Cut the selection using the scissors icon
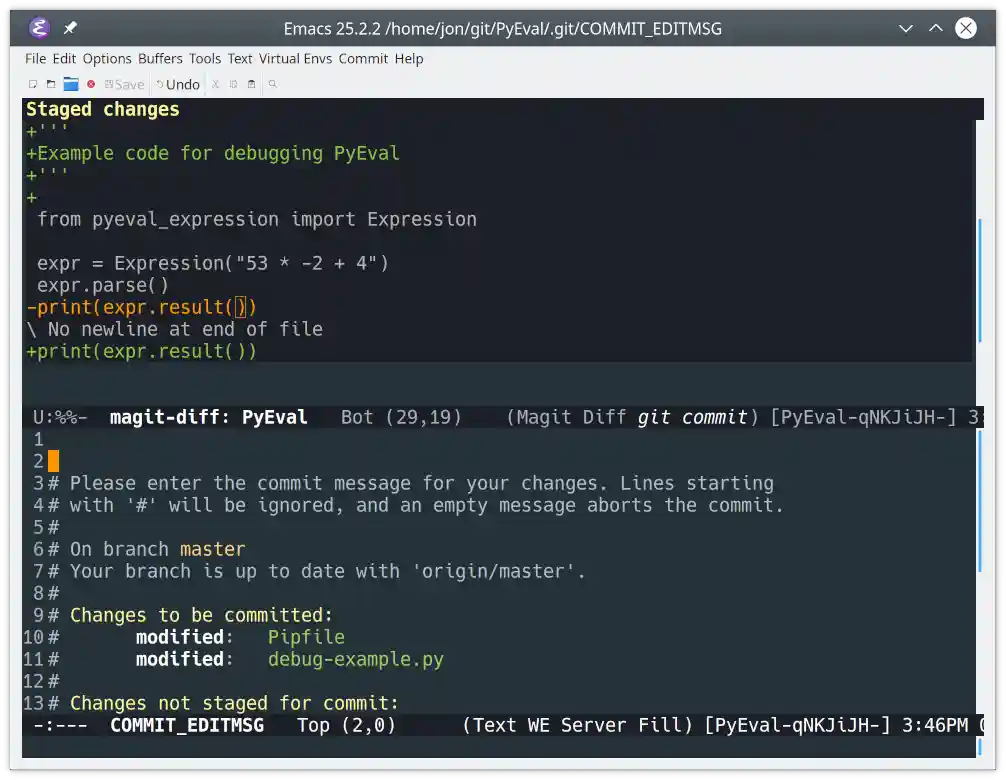Image resolution: width=1006 pixels, height=780 pixels. [215, 84]
